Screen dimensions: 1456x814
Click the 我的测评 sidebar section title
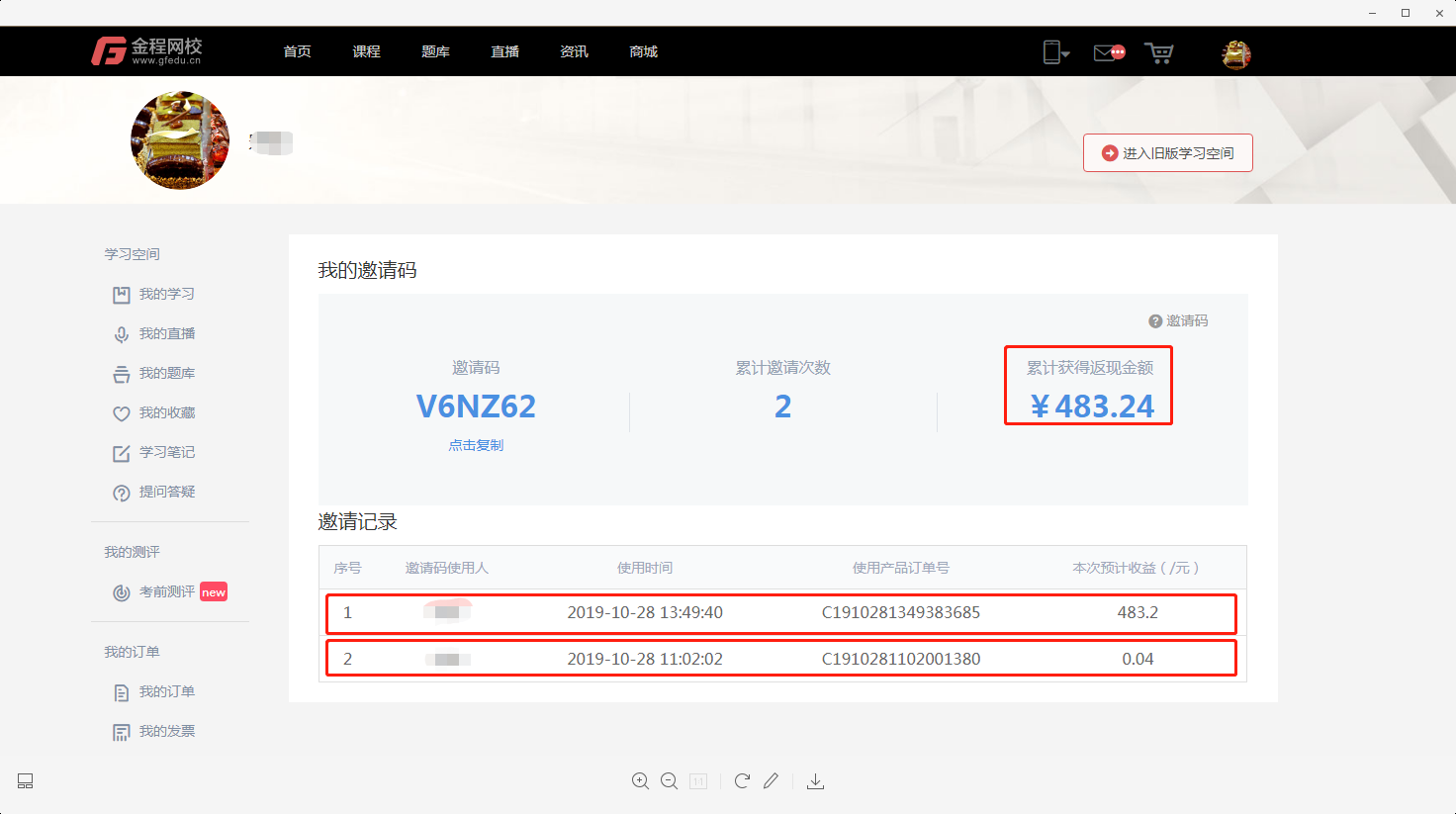coord(133,552)
